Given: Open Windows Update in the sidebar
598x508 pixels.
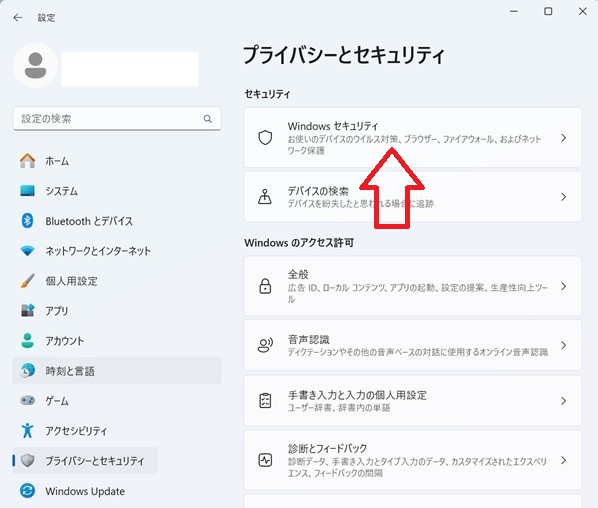Looking at the screenshot, I should point(117,490).
